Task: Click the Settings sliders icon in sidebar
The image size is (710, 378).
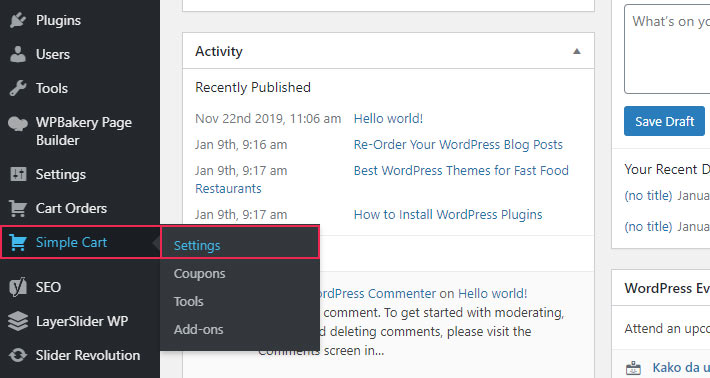Action: tap(18, 174)
